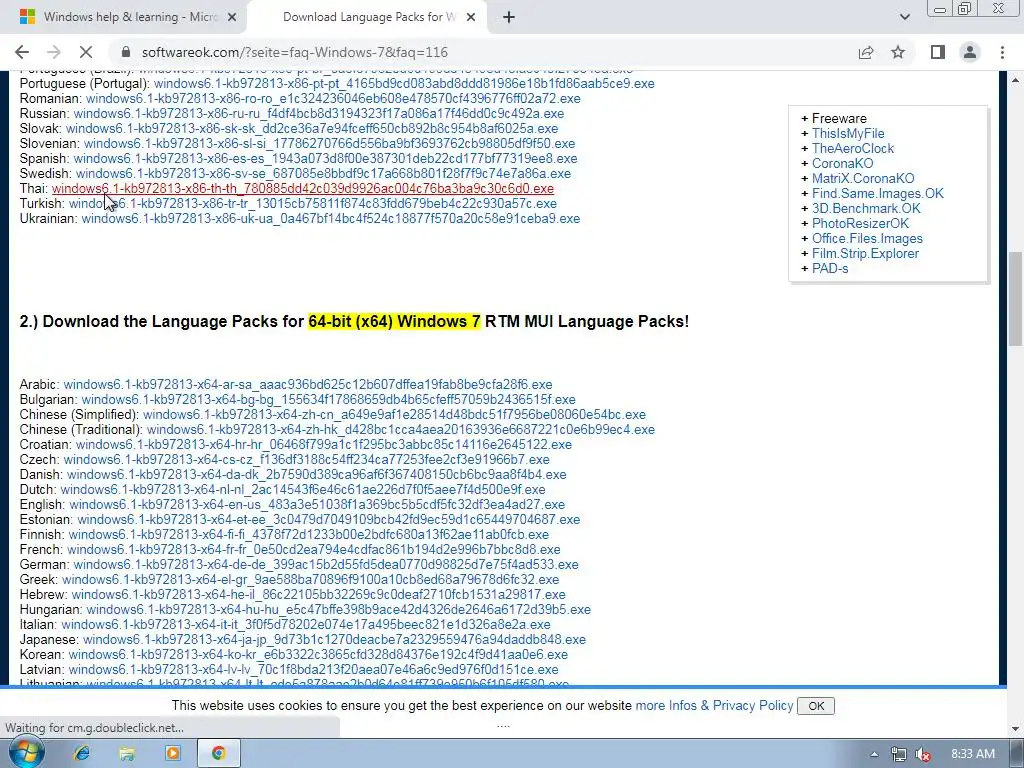
Task: Open the side panel icon
Action: click(x=938, y=52)
